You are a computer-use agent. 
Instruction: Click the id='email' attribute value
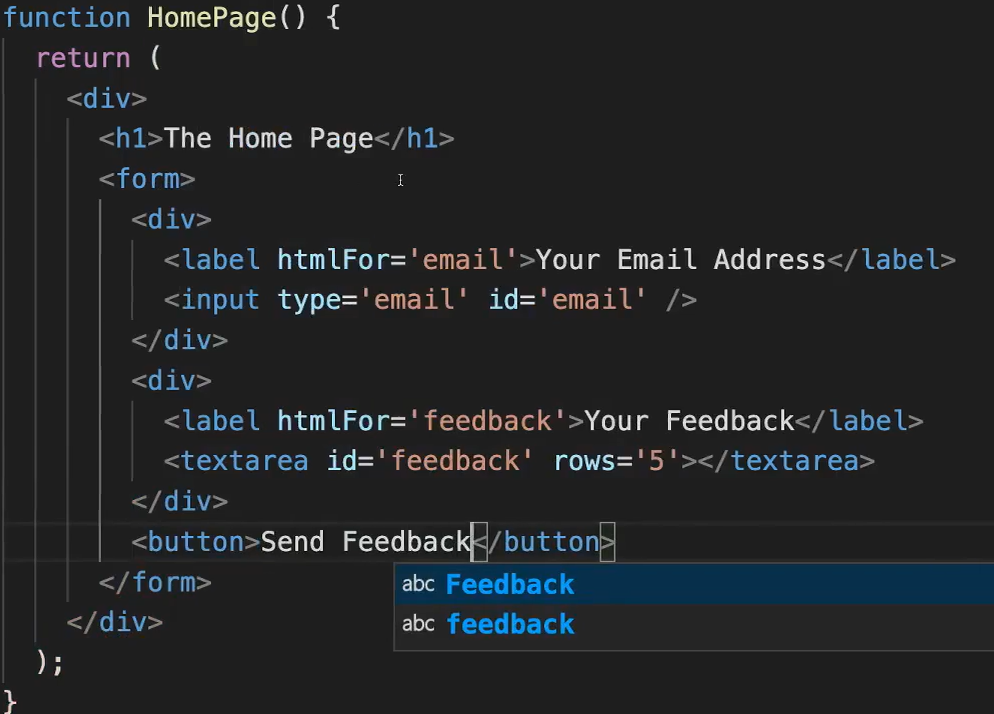click(592, 300)
